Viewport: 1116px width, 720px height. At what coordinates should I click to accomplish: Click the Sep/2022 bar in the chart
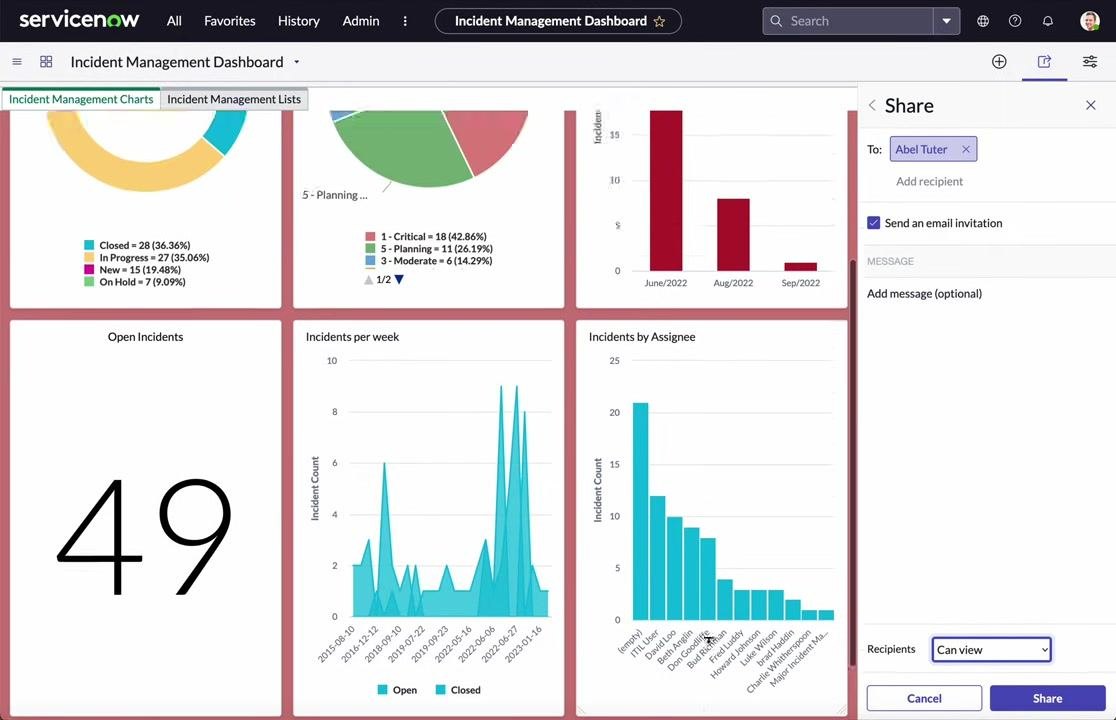(801, 267)
